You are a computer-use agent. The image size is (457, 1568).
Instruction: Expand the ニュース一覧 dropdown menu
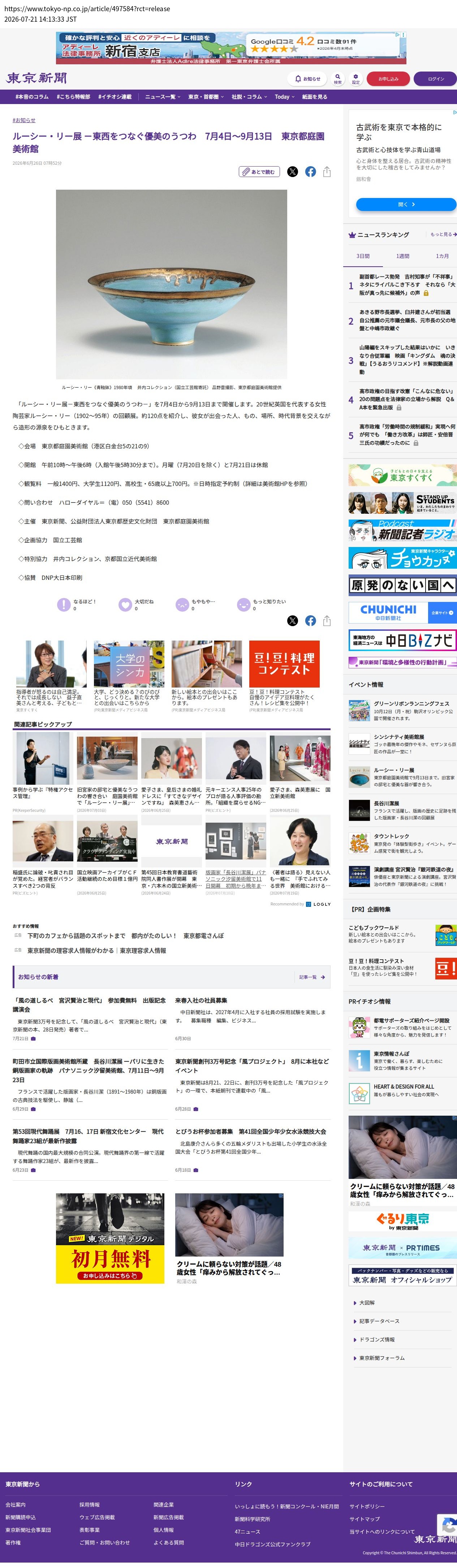[x=163, y=97]
